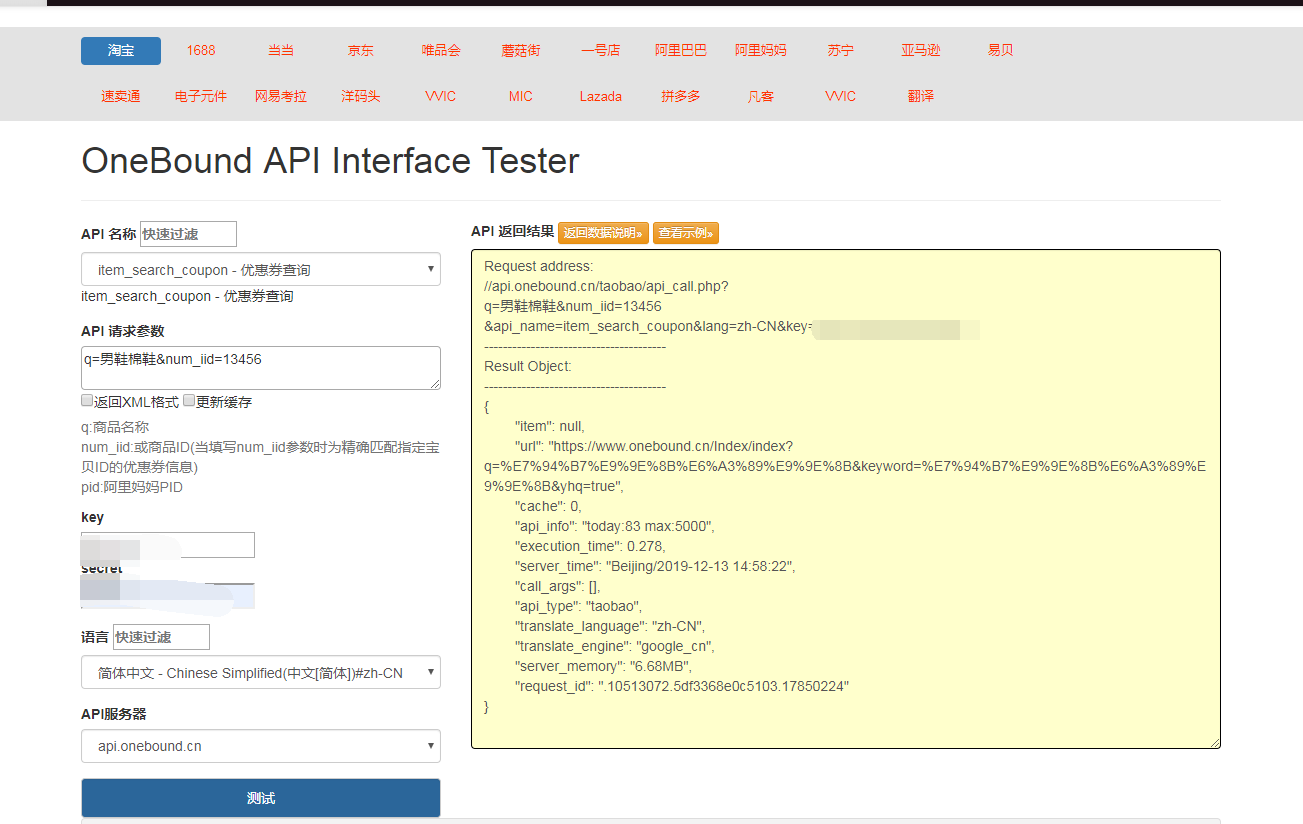Click the 测试 test button

click(x=261, y=798)
